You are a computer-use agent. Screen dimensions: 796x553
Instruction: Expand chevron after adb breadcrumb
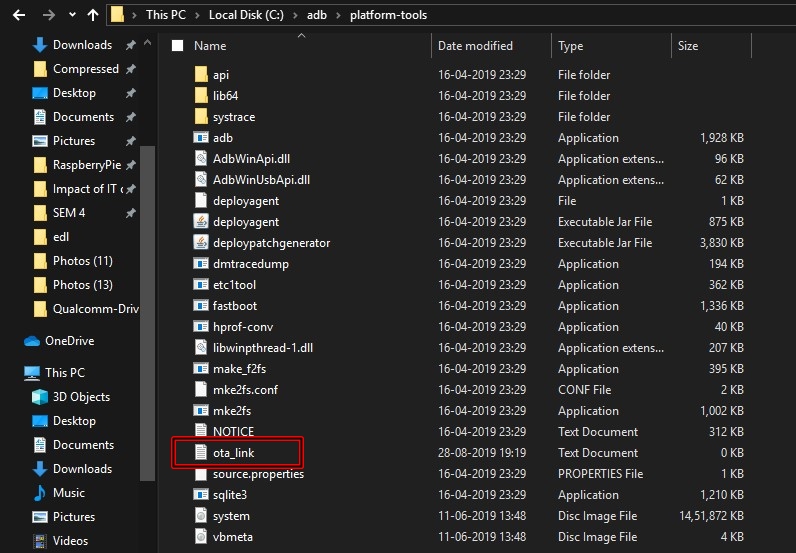338,15
